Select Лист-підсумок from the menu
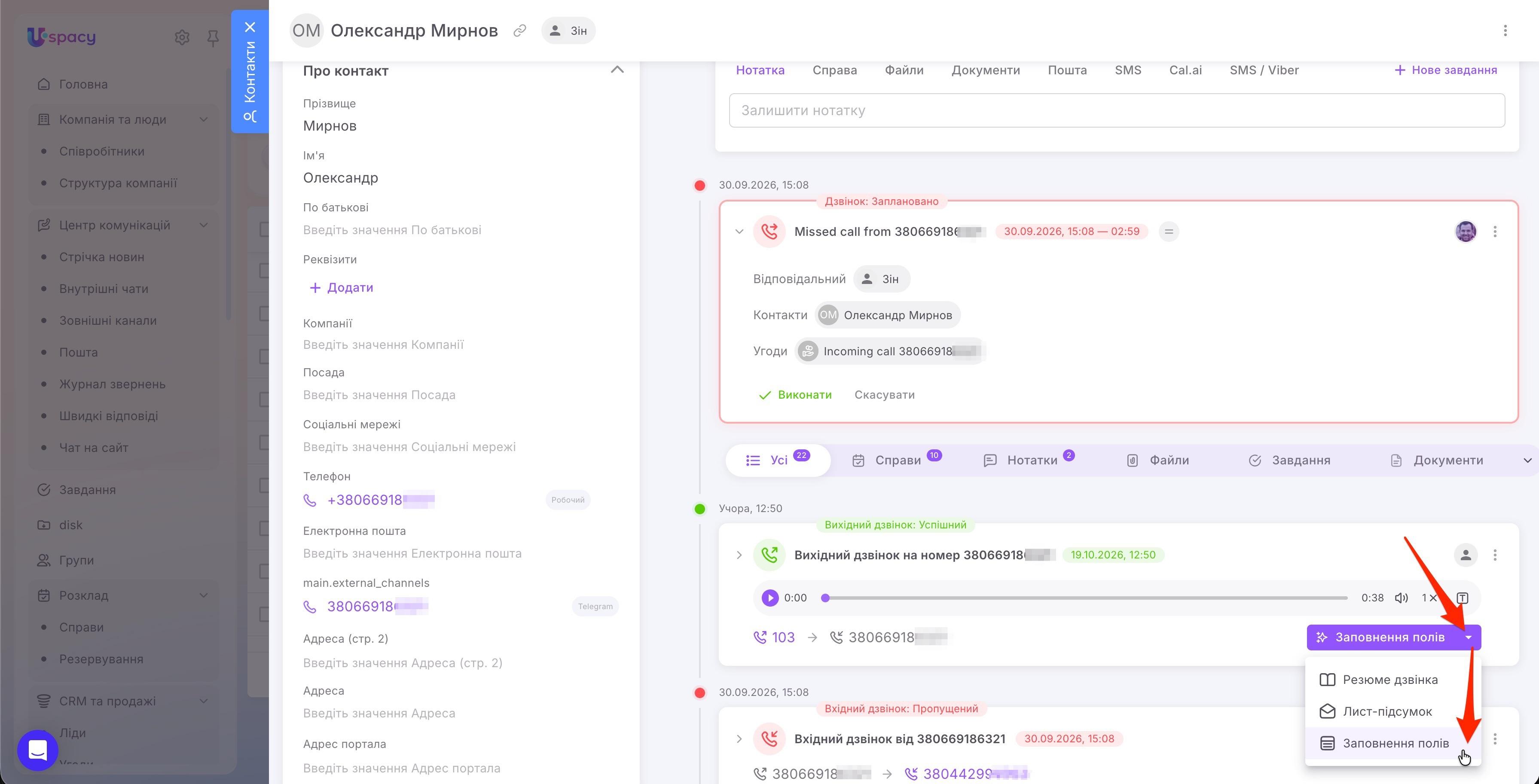This screenshot has width=1539, height=784. [1392, 711]
